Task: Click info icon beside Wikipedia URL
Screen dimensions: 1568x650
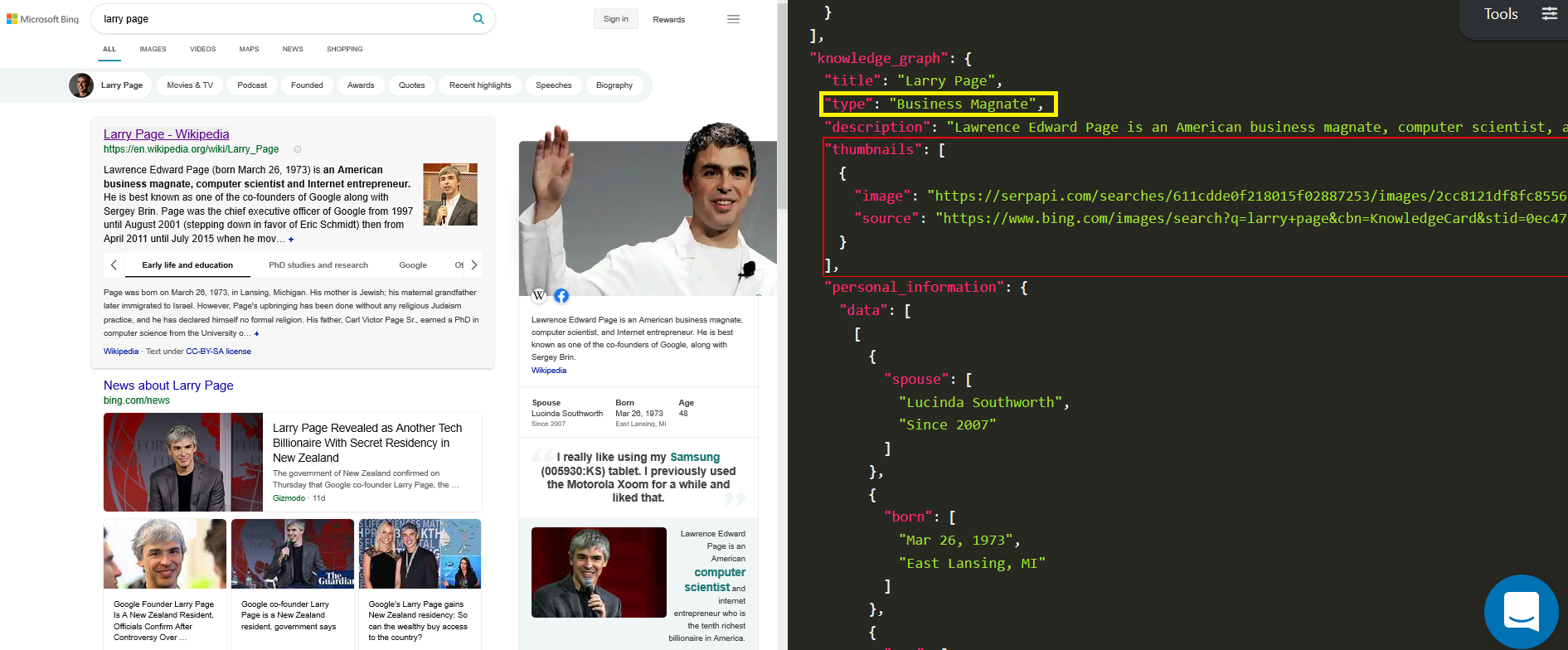Action: (298, 149)
